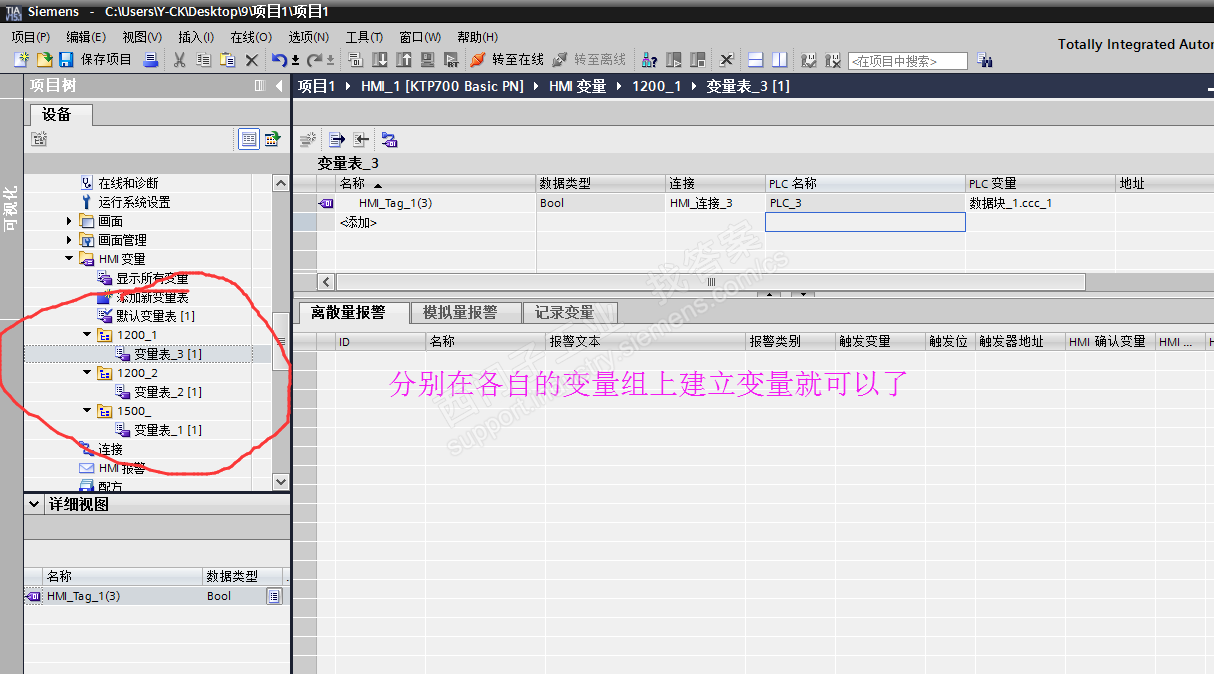
Task: Click the 转至在线 button
Action: point(508,60)
